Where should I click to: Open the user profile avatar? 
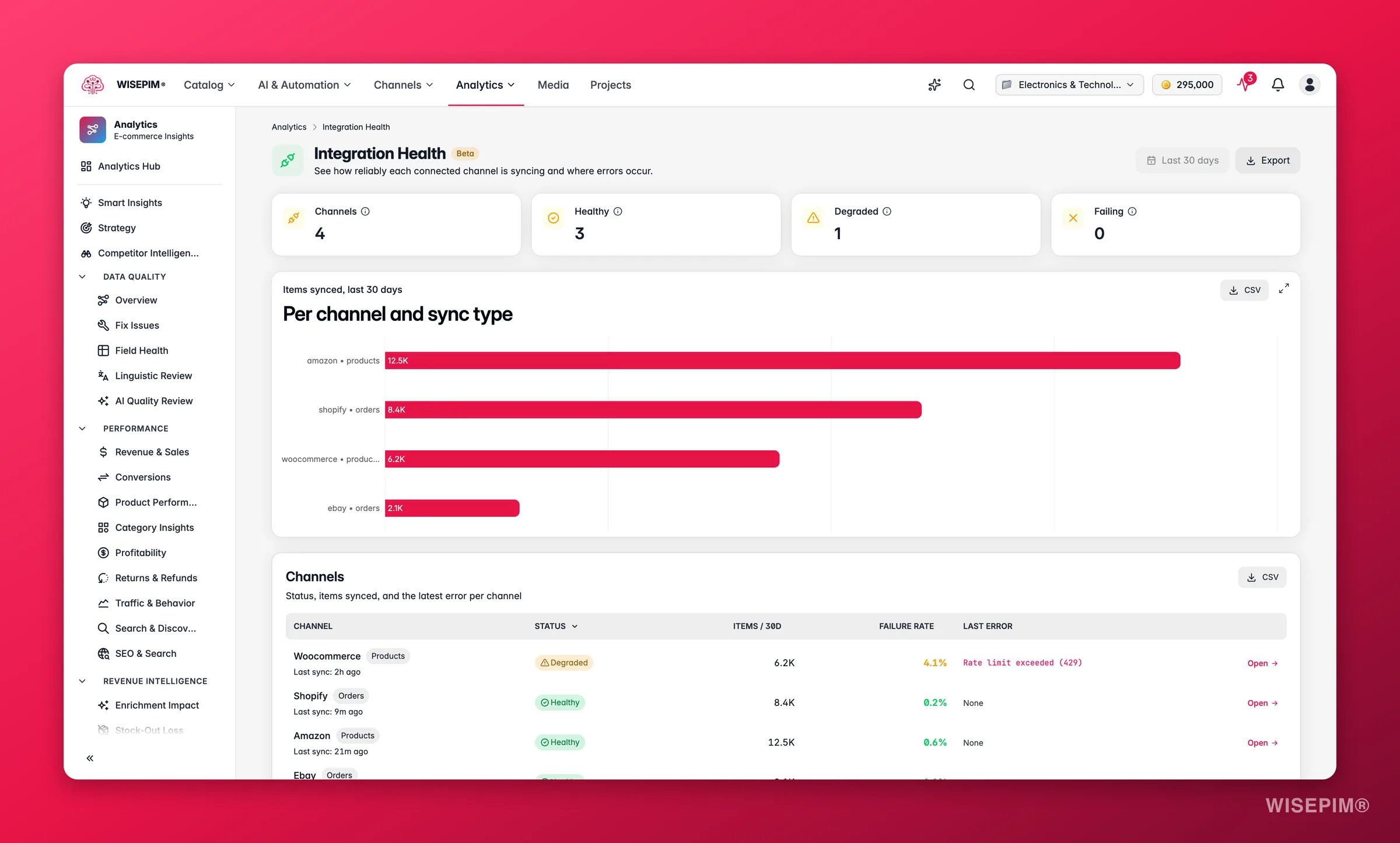click(1310, 85)
